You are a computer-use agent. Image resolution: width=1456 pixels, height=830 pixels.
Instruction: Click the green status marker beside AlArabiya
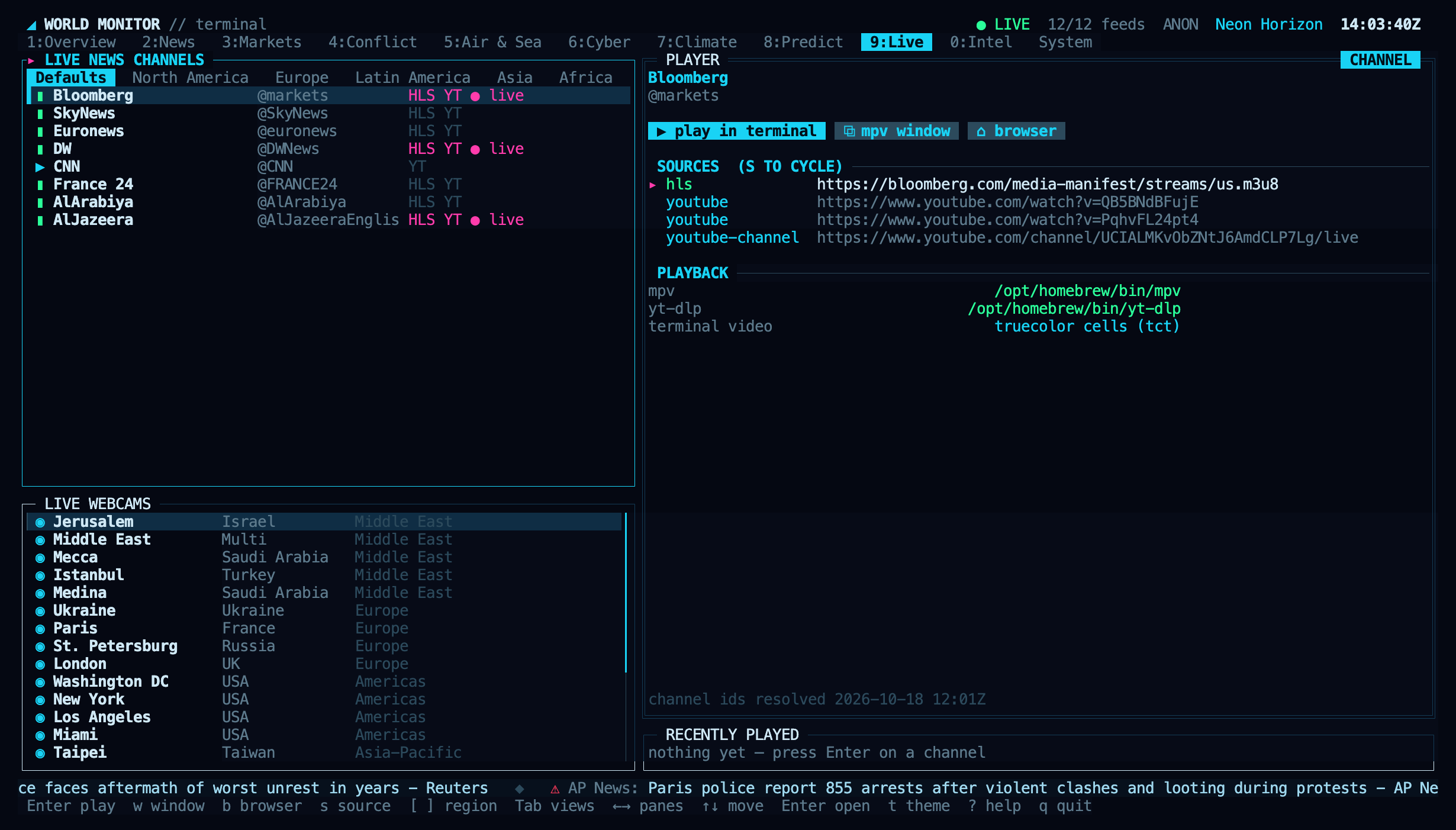point(40,202)
